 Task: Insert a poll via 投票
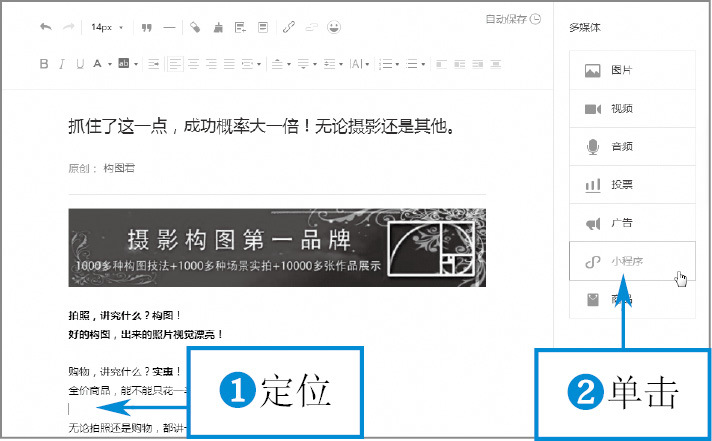pyautogui.click(x=632, y=185)
